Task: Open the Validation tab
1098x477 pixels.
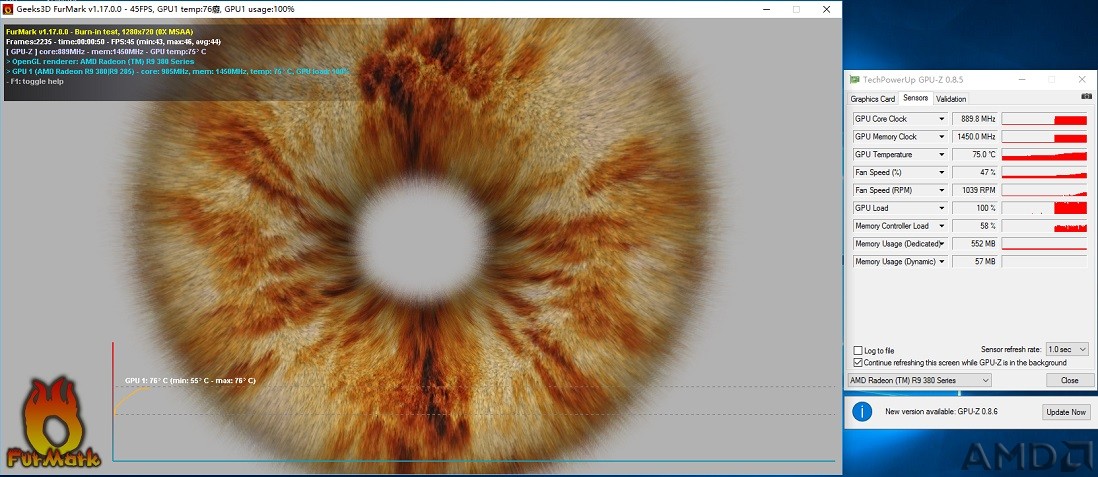Action: pos(951,99)
